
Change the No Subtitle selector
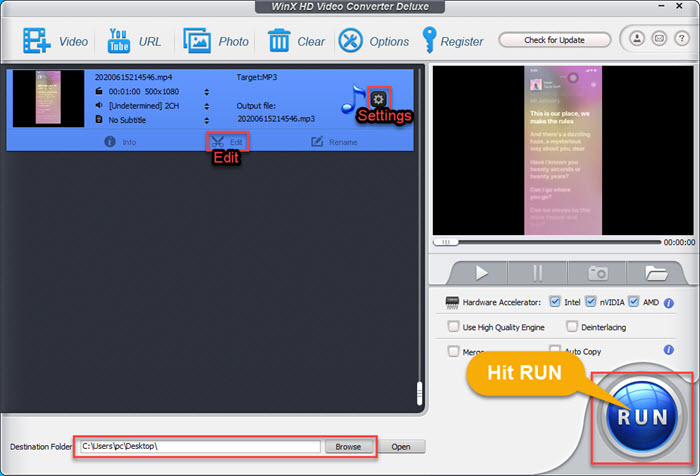206,121
